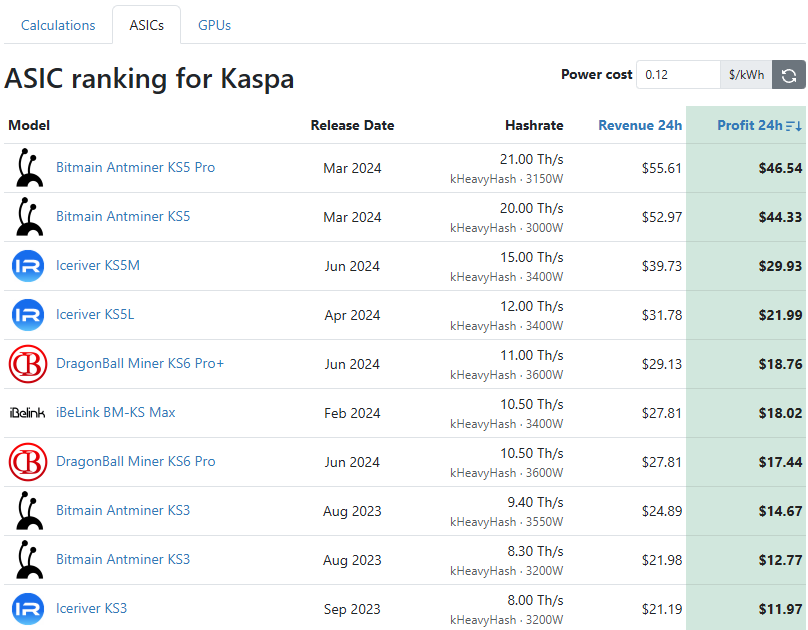Sort by the Profit 24h column header
808x630 pixels.
749,126
